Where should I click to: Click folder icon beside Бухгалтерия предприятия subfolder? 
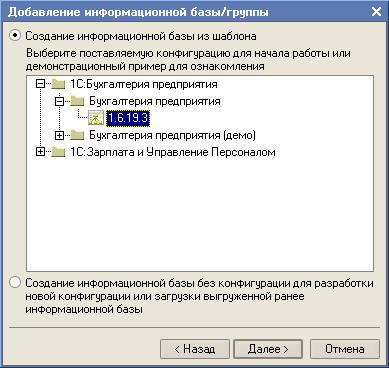[77, 101]
